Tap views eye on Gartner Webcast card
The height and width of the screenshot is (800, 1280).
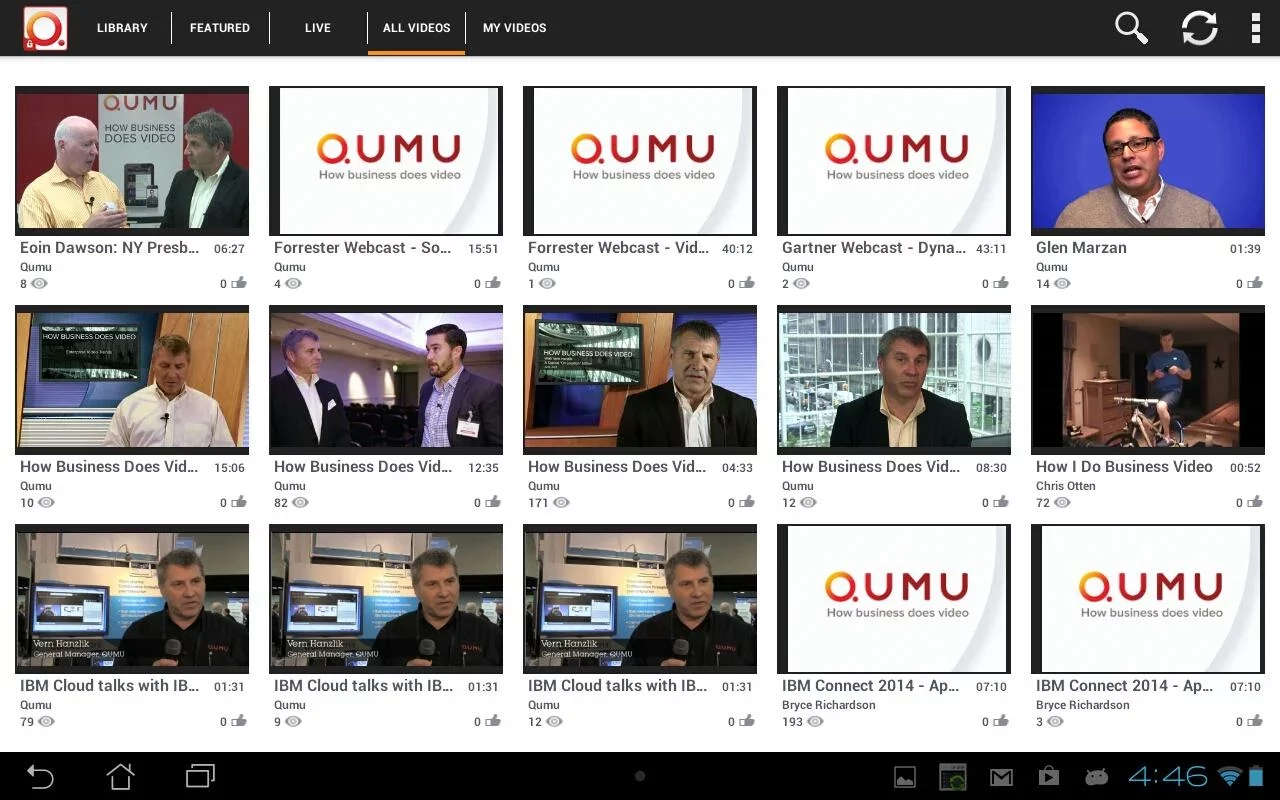point(801,284)
